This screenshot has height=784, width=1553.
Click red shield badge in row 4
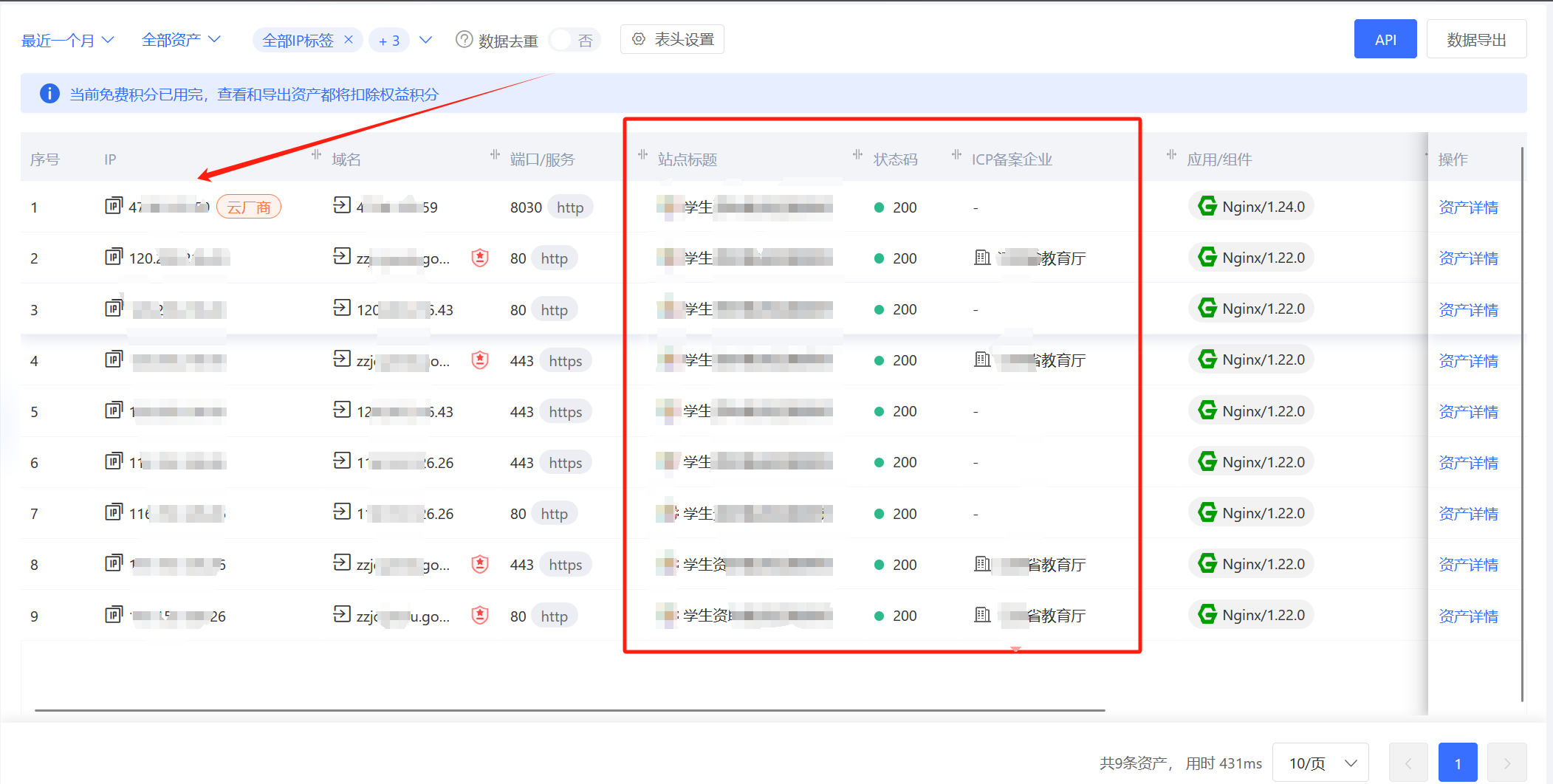480,360
